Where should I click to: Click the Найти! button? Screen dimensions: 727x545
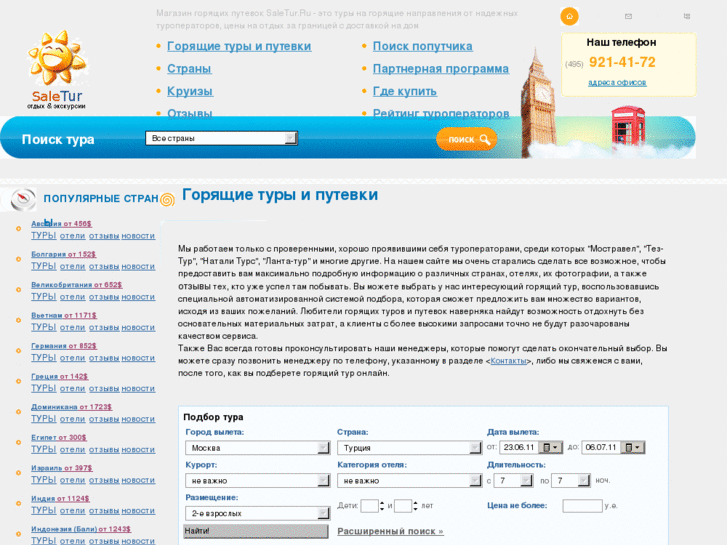256,531
